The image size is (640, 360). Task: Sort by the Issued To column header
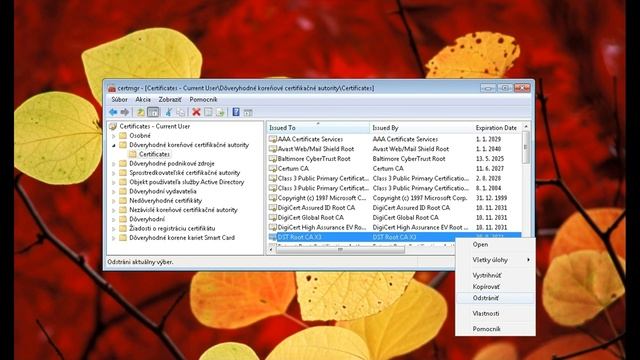tap(318, 128)
